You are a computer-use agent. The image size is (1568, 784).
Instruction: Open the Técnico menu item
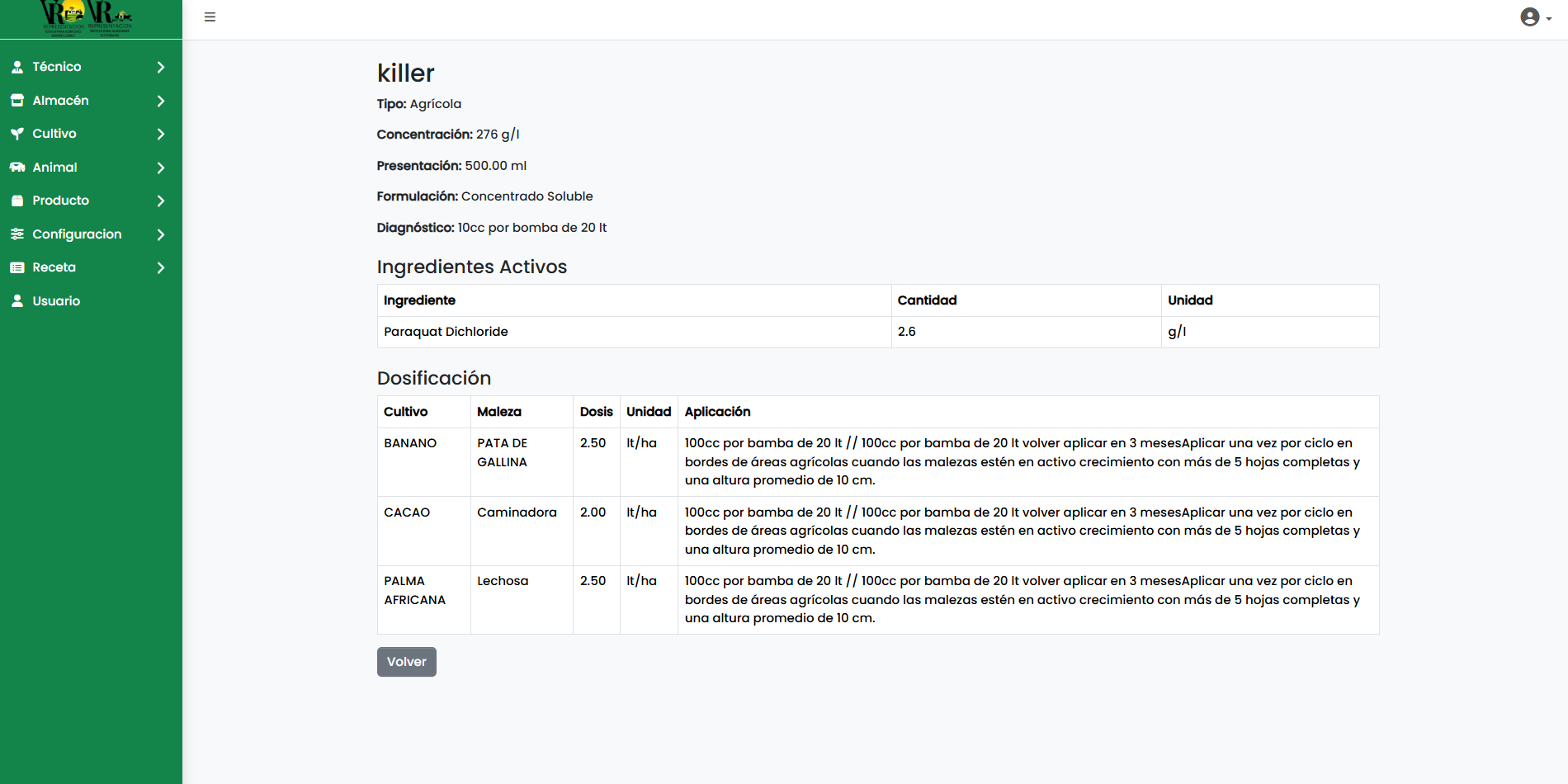coord(91,67)
